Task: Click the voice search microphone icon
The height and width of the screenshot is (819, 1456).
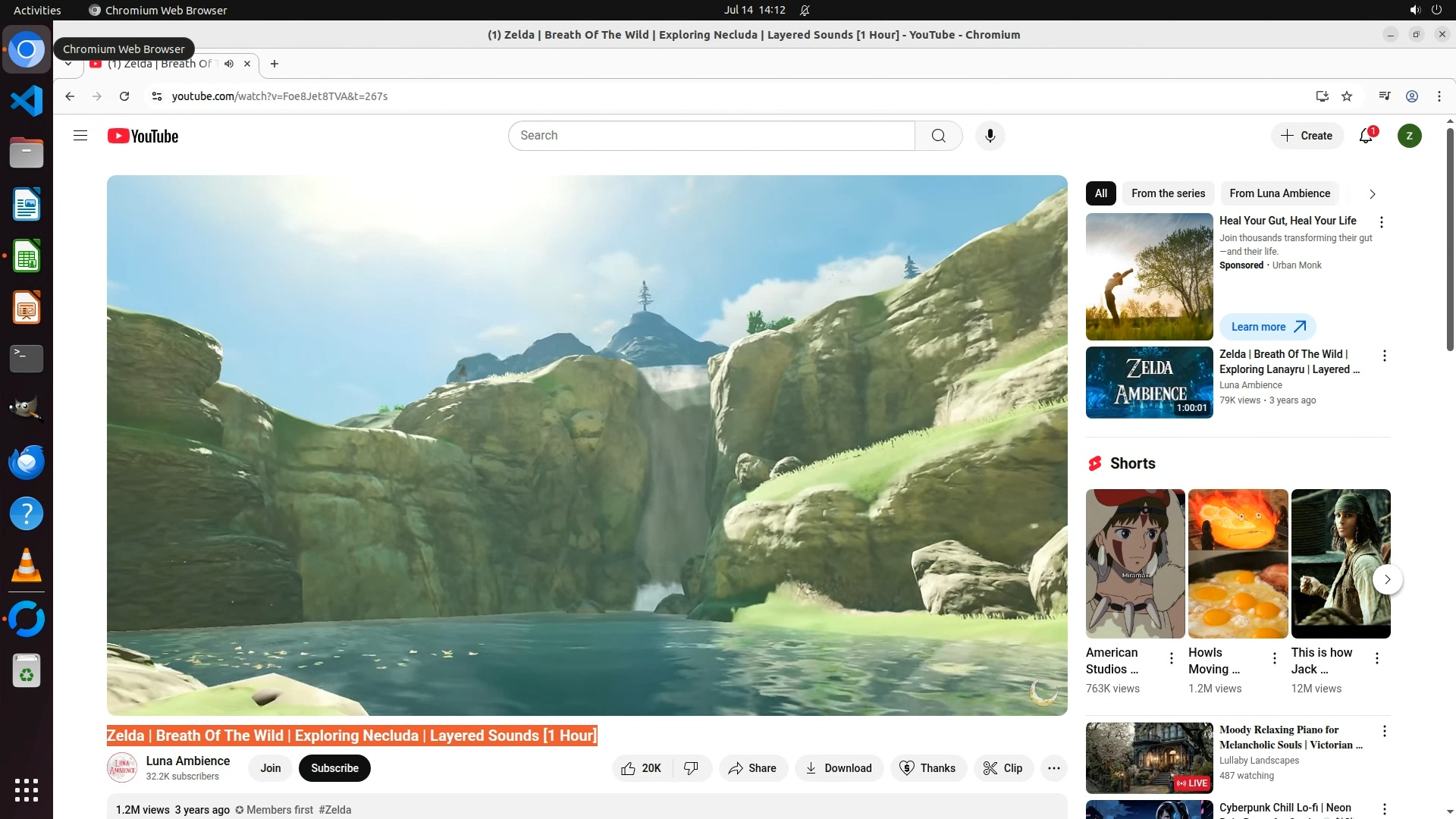Action: [990, 136]
